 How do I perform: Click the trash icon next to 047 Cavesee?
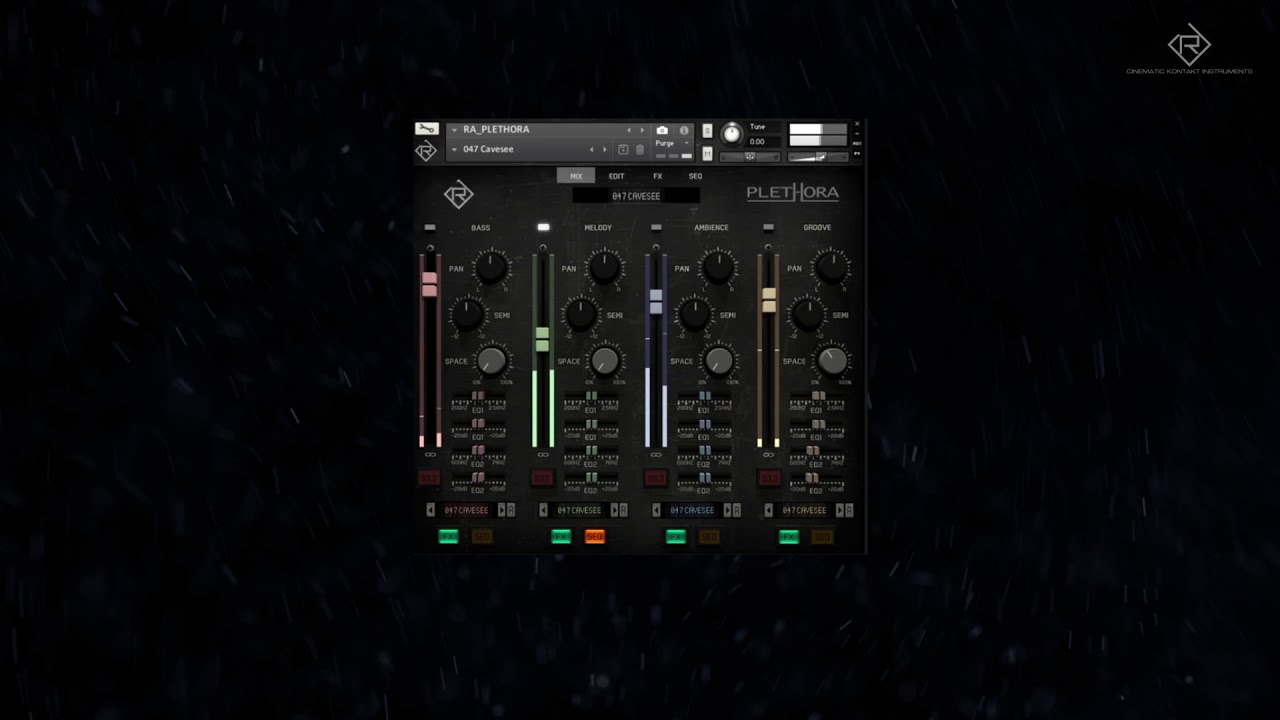(640, 148)
